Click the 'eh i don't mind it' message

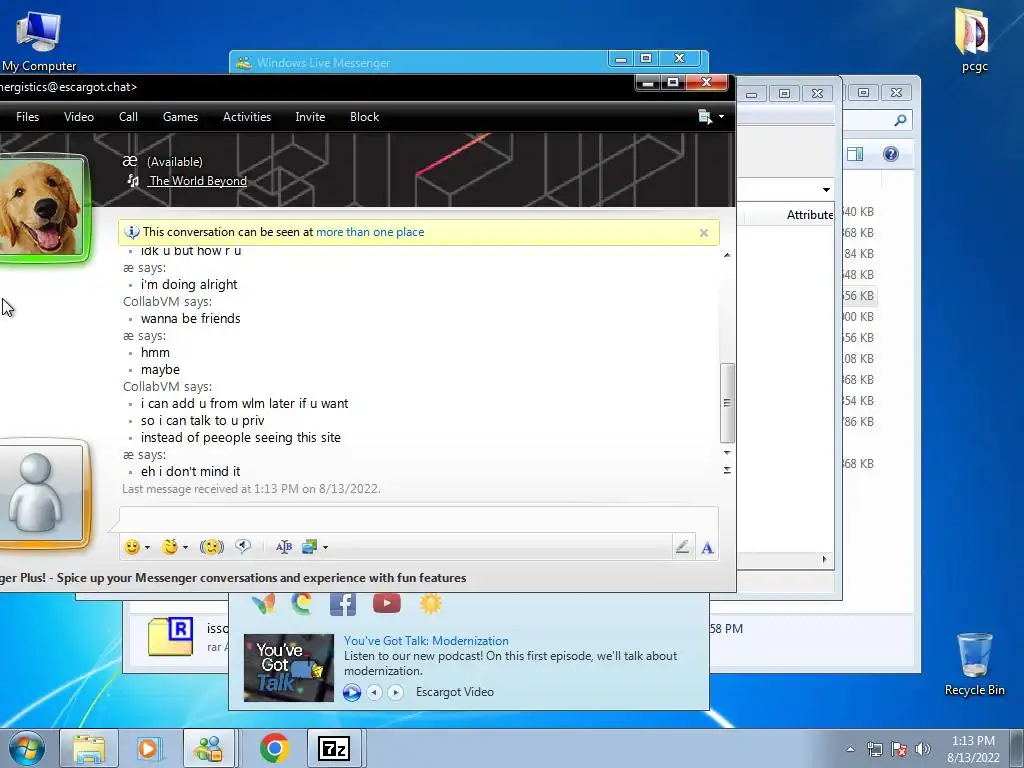pos(191,472)
